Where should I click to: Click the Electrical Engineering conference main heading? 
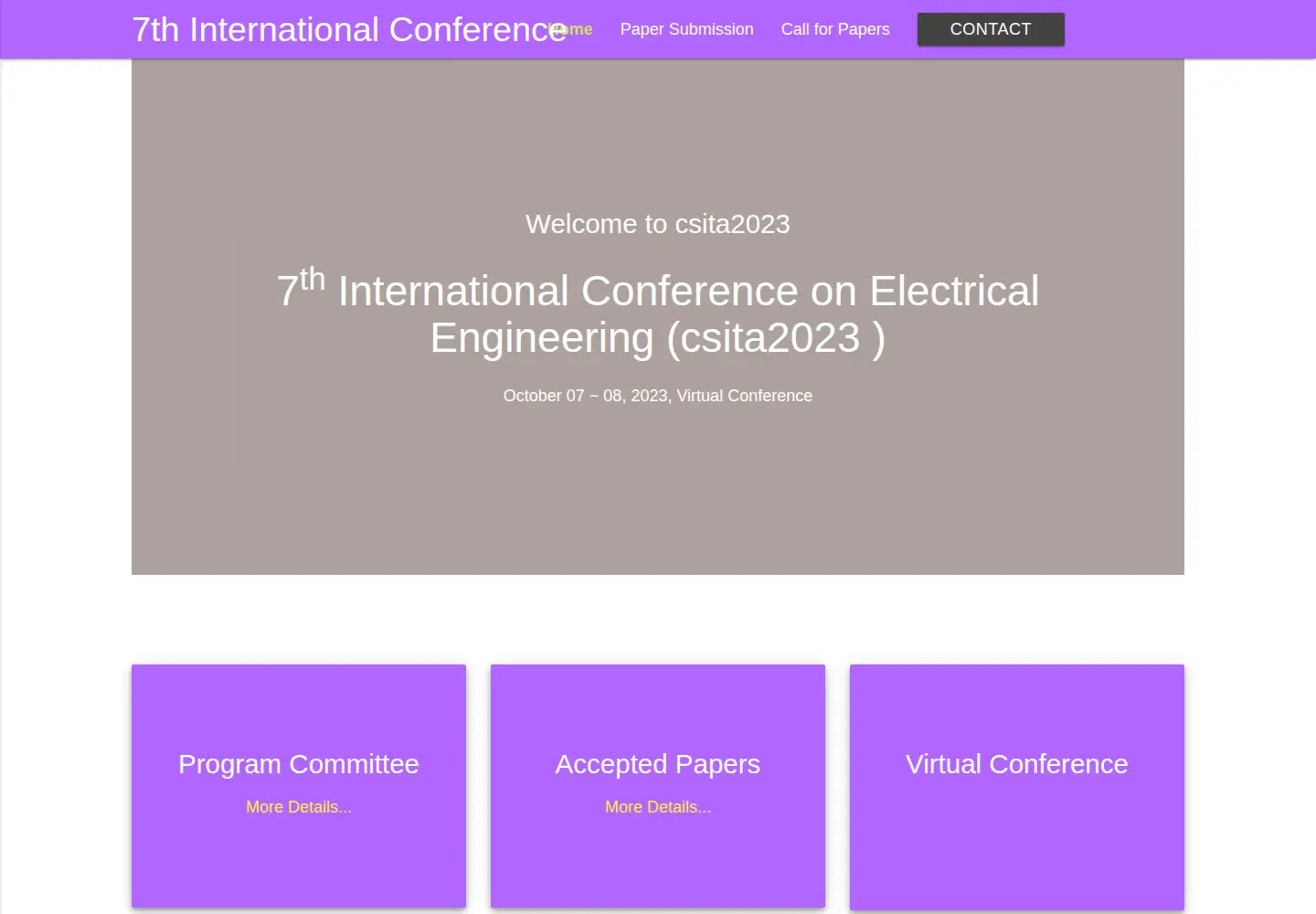(x=658, y=314)
